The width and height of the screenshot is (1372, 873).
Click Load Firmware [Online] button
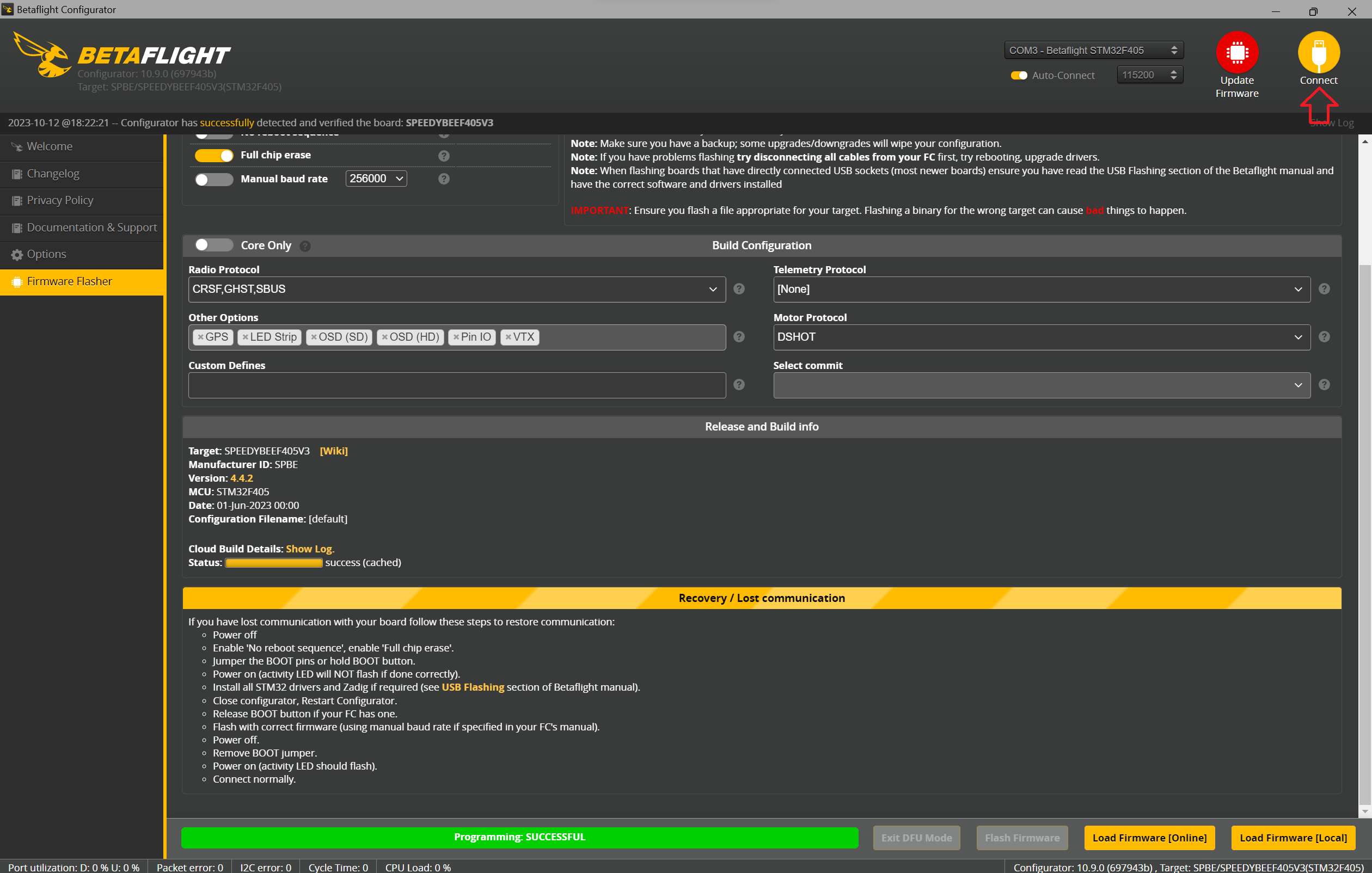[1149, 838]
